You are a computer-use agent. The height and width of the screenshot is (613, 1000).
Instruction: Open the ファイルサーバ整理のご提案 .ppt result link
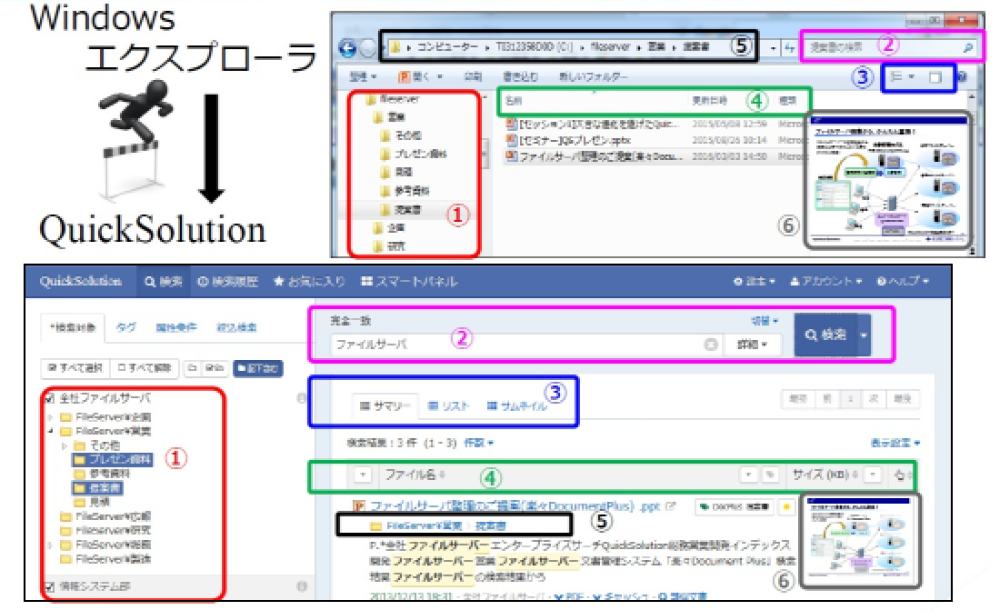(x=515, y=506)
